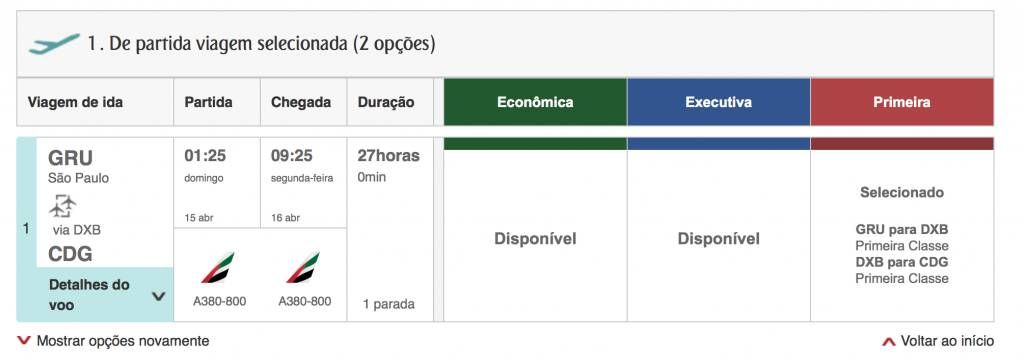Click the teal airplane icon in header
The width and height of the screenshot is (1024, 361).
pyautogui.click(x=54, y=44)
